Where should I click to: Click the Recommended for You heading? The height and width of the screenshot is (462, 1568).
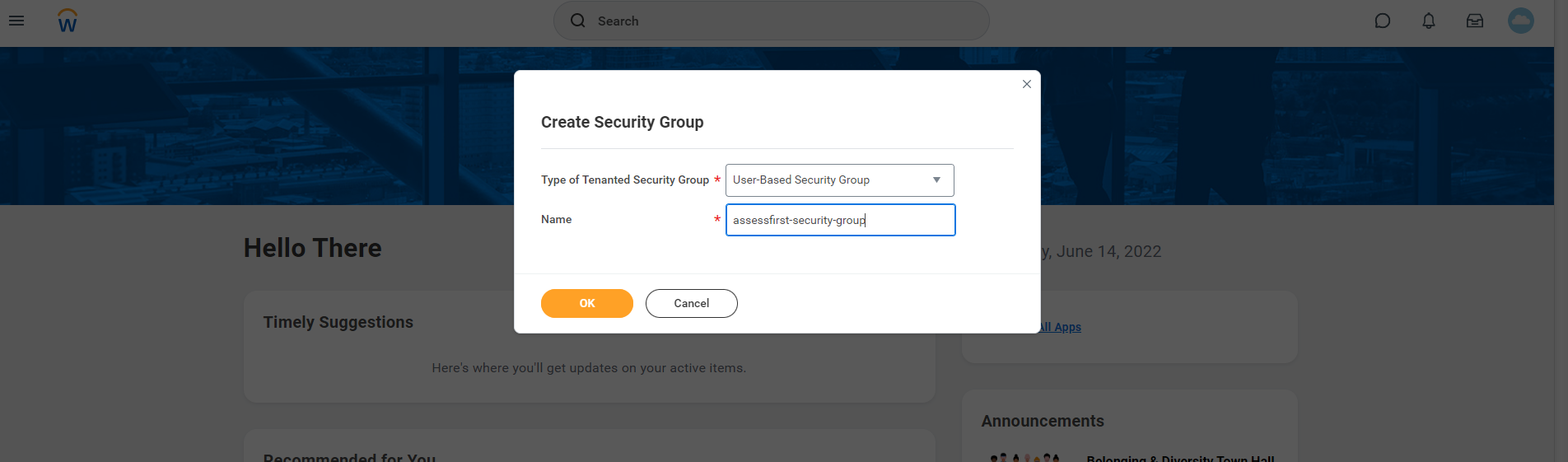[349, 456]
